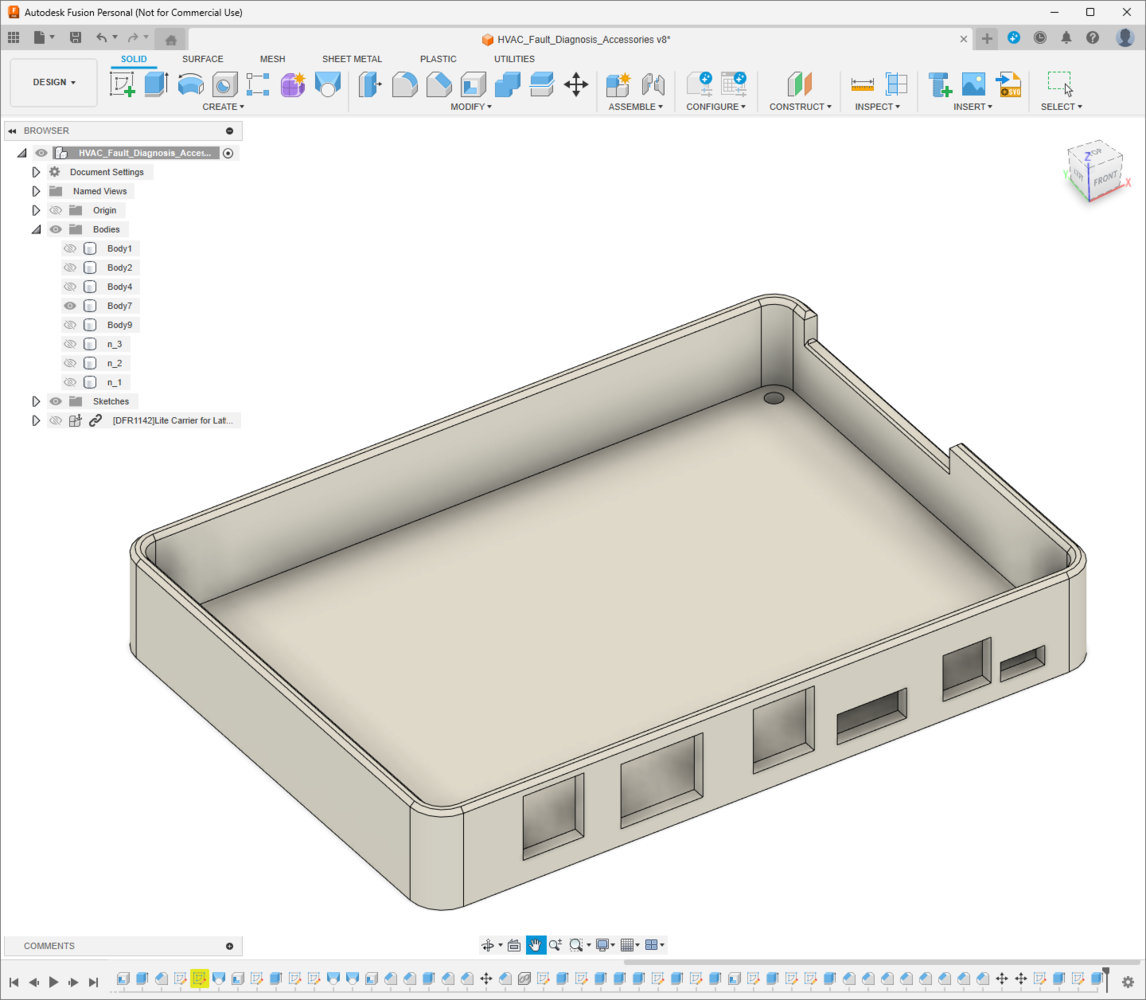Open the INSERT menu
The image size is (1146, 1000).
[x=973, y=107]
